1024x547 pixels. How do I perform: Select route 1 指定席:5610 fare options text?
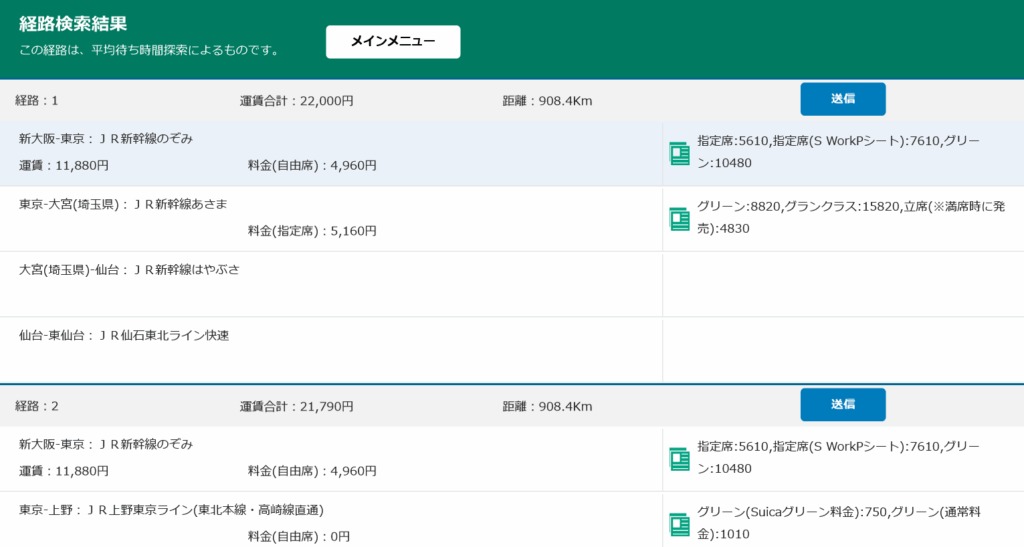coord(839,152)
